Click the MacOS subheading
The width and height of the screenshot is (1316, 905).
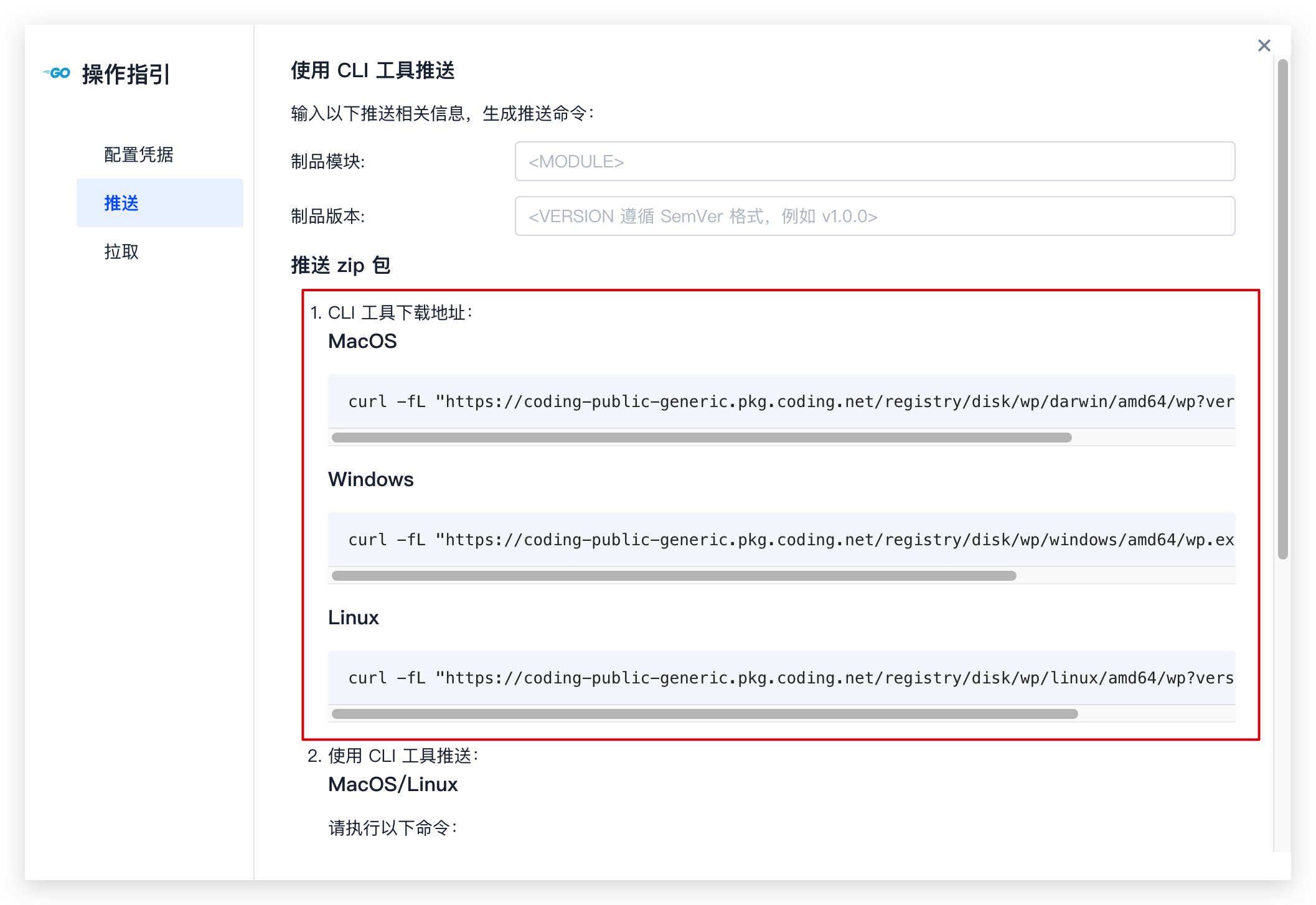362,341
